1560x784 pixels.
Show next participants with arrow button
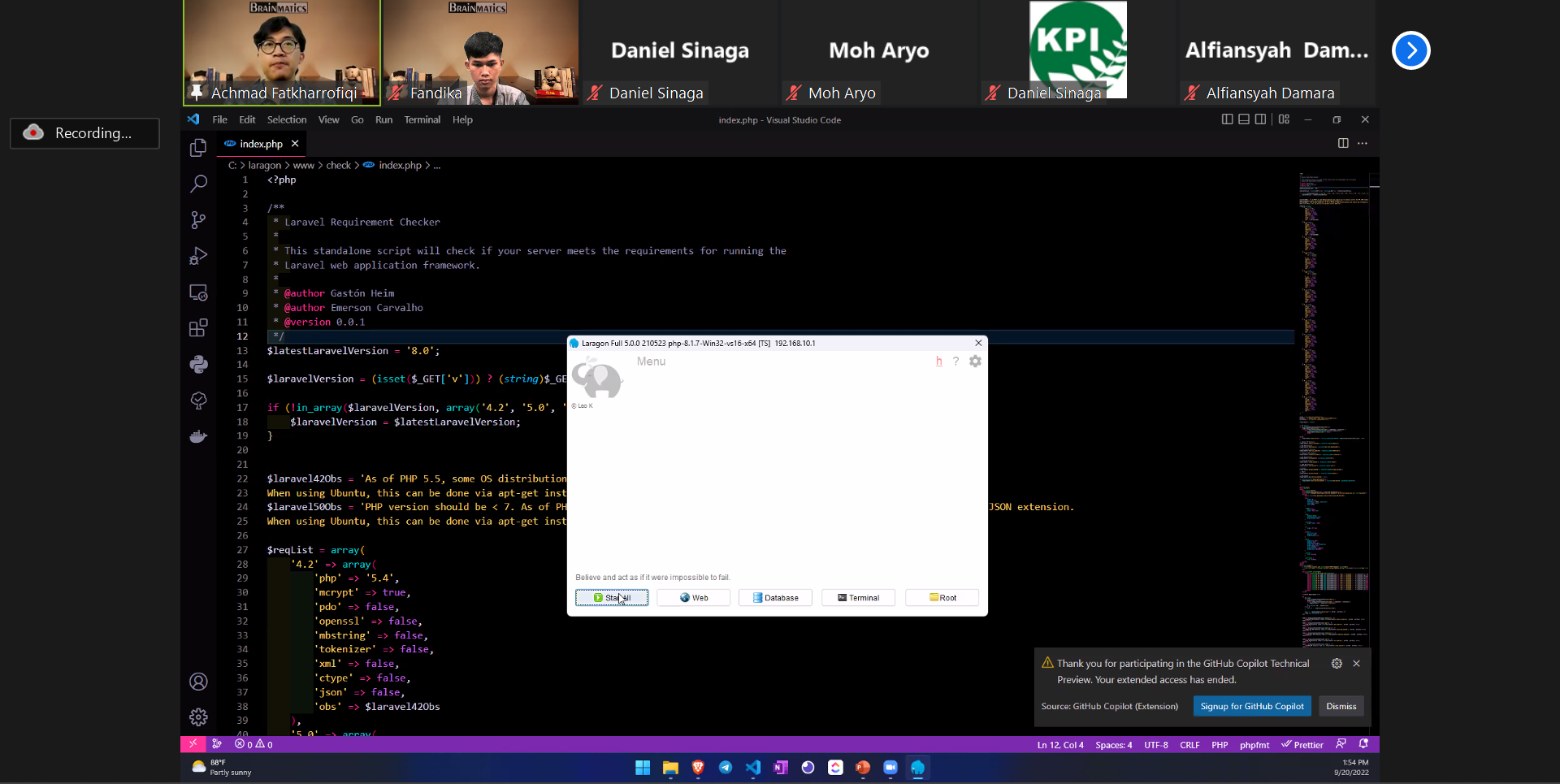[1410, 50]
